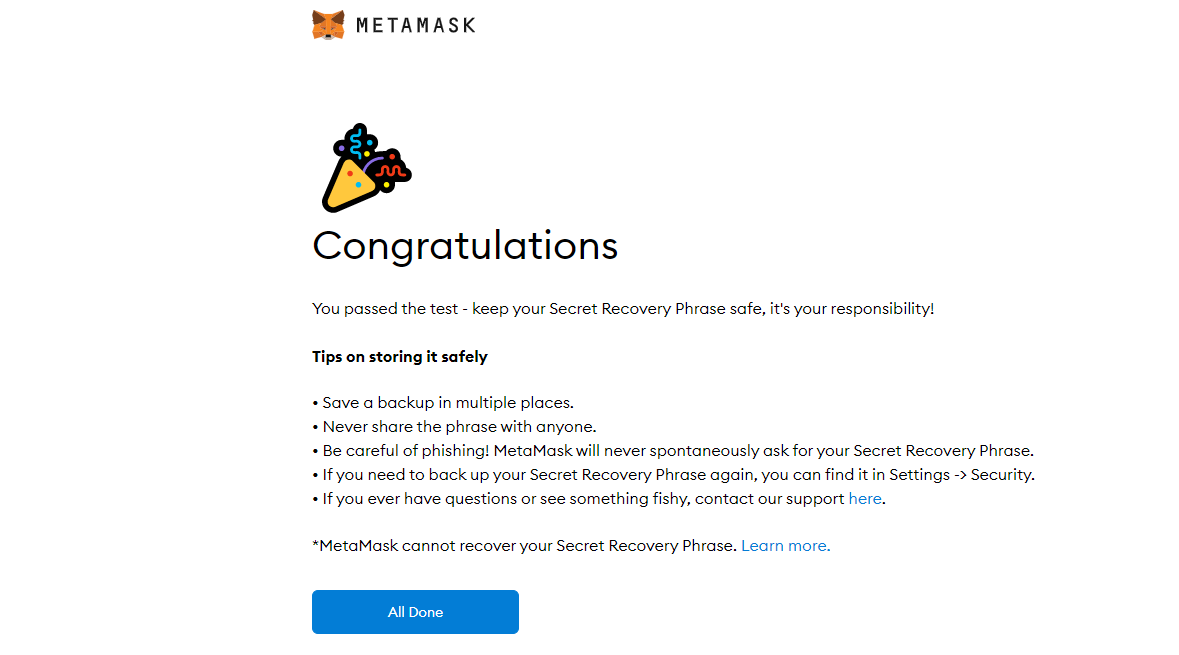Click the MetaMask fox logo icon
This screenshot has height=655, width=1179.
tap(328, 25)
